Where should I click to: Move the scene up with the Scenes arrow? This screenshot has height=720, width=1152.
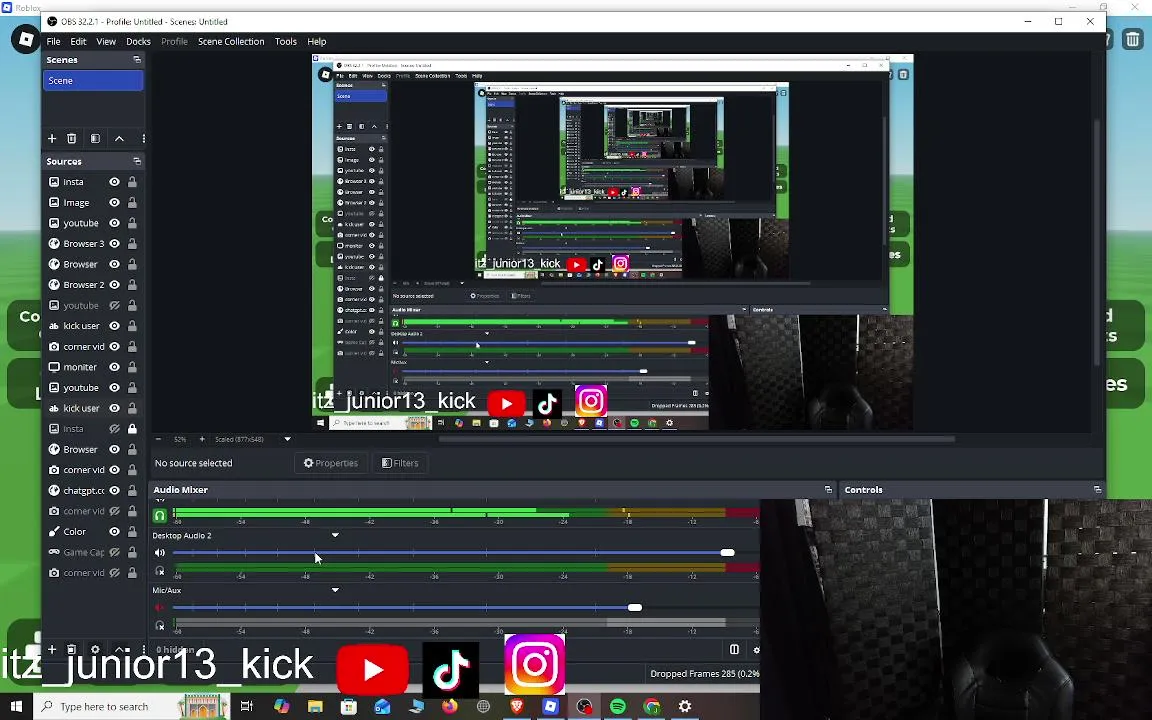click(x=119, y=138)
